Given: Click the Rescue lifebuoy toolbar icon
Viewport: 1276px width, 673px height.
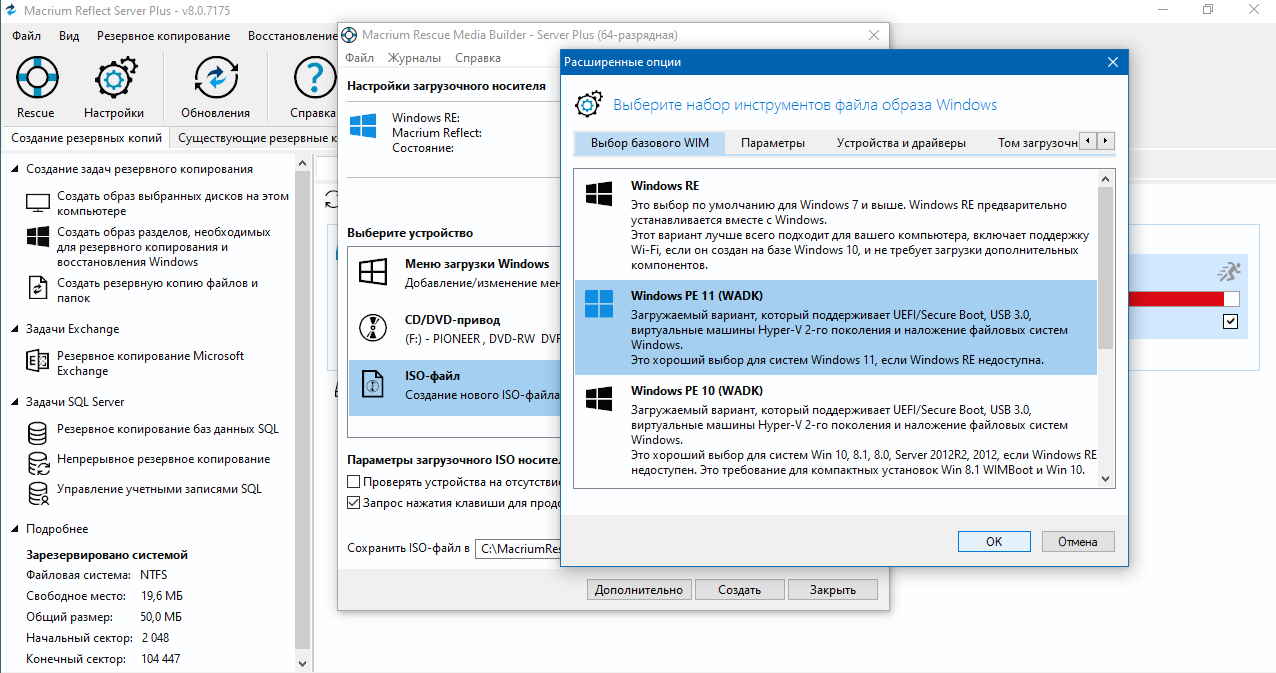Looking at the screenshot, I should point(37,78).
